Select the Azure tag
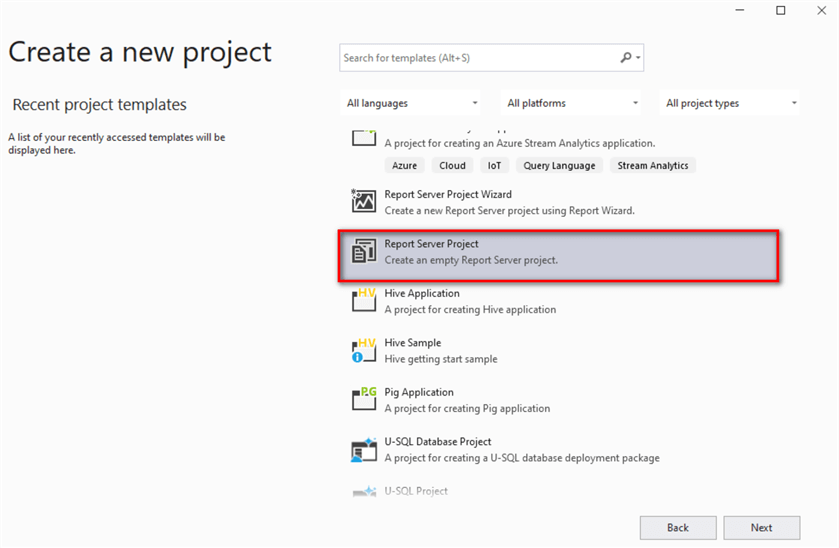Viewport: 839px width, 548px height. [x=404, y=166]
